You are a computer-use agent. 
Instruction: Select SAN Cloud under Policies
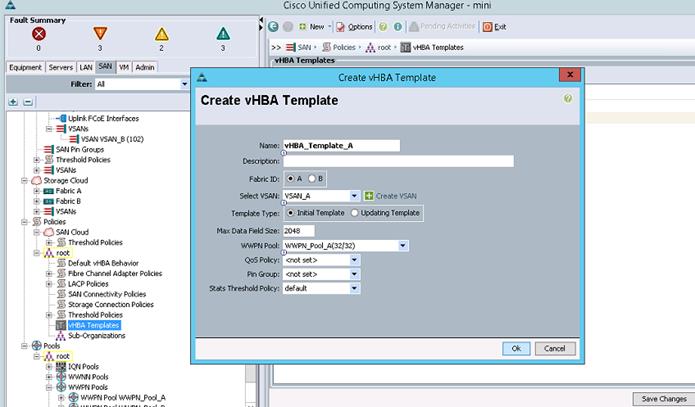(72, 232)
